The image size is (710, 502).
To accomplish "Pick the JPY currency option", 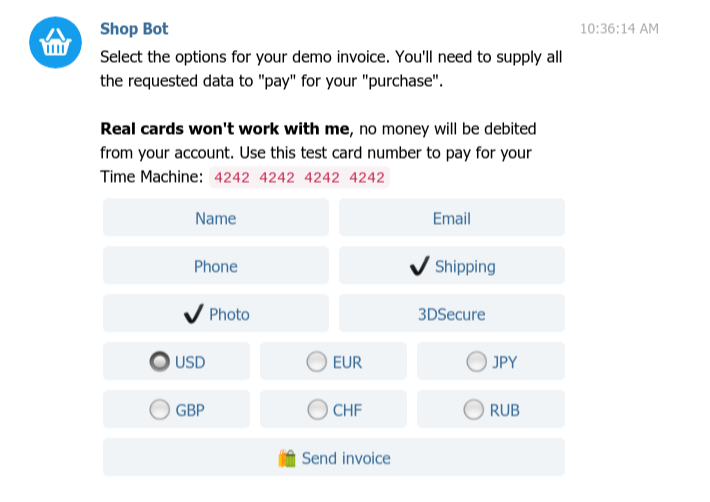I will [476, 362].
